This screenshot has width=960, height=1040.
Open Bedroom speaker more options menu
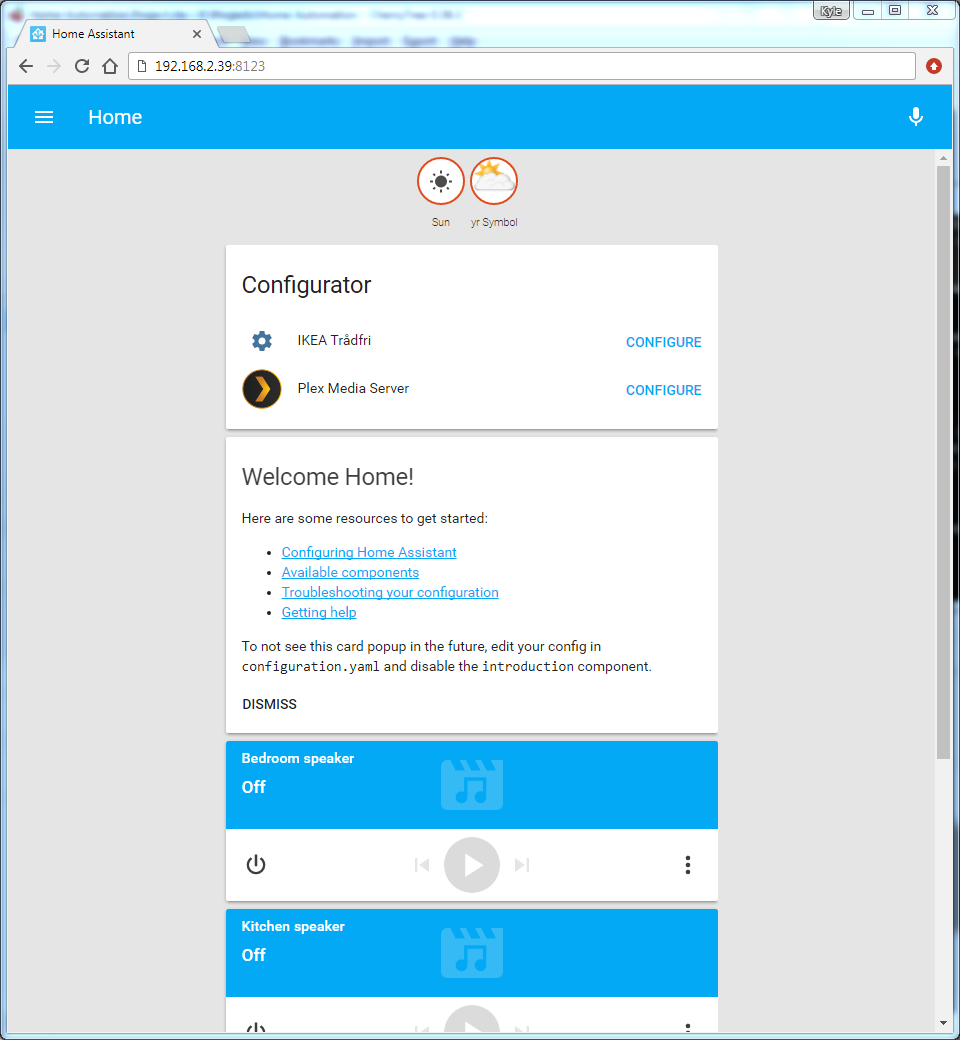688,865
